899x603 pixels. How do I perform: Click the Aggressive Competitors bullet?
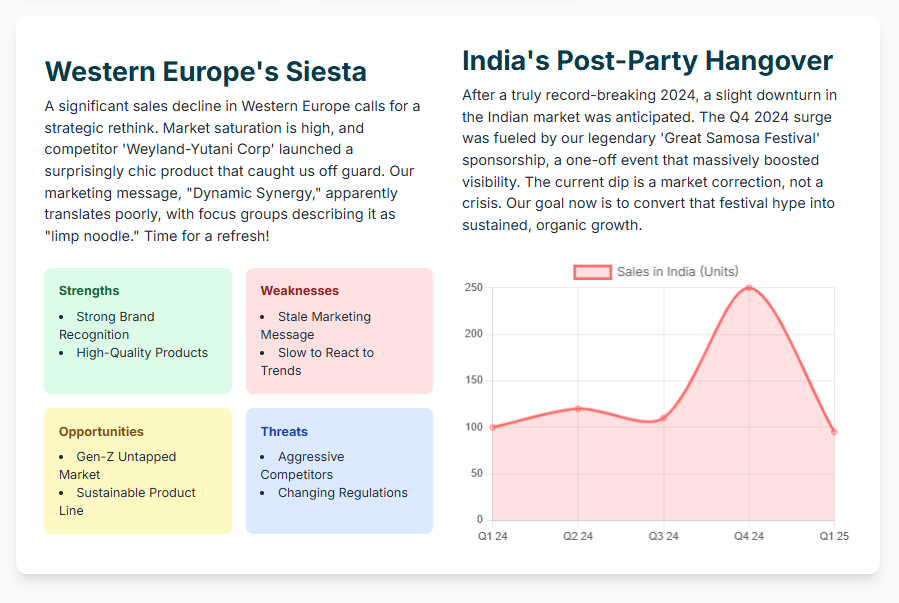(x=303, y=465)
